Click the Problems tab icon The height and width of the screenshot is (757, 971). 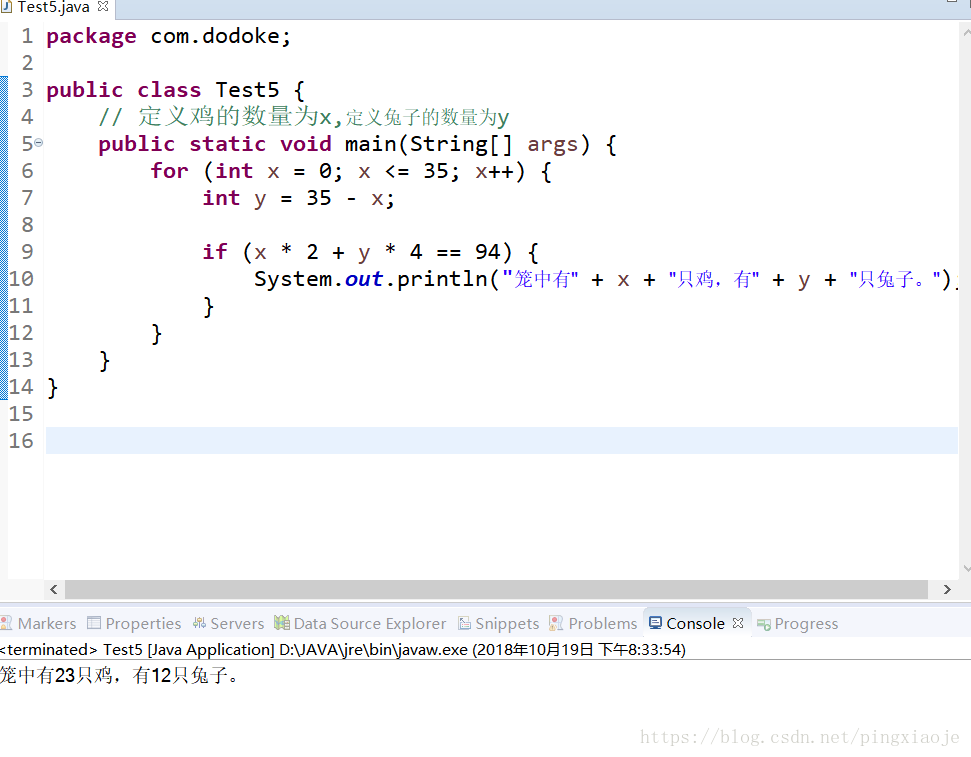click(556, 623)
